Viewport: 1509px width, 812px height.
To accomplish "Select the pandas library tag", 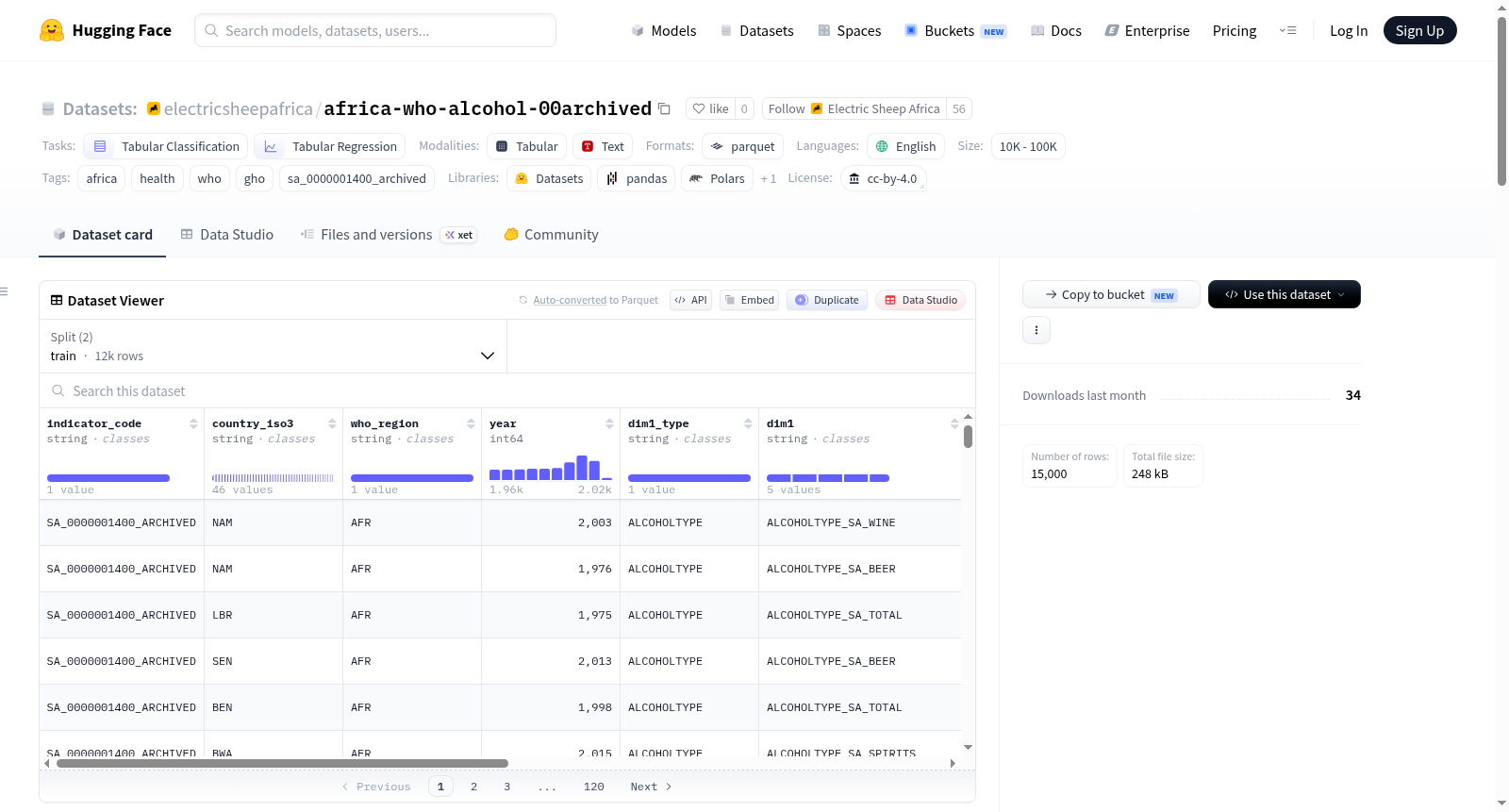I will tap(636, 178).
